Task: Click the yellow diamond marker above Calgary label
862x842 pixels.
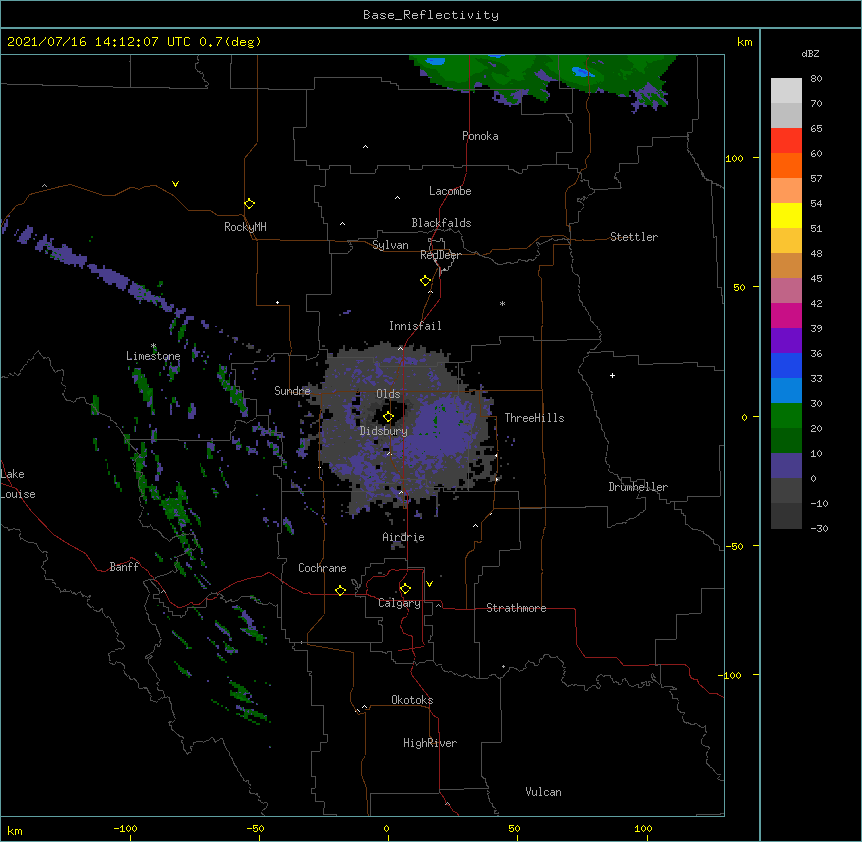Action: [405, 589]
